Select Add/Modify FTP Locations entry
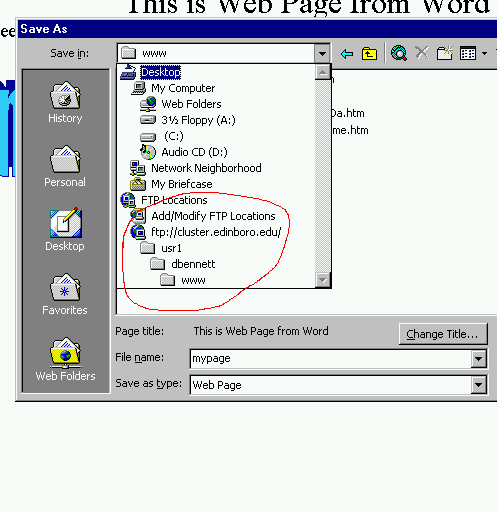Viewport: 497px width, 512px height. click(x=203, y=216)
